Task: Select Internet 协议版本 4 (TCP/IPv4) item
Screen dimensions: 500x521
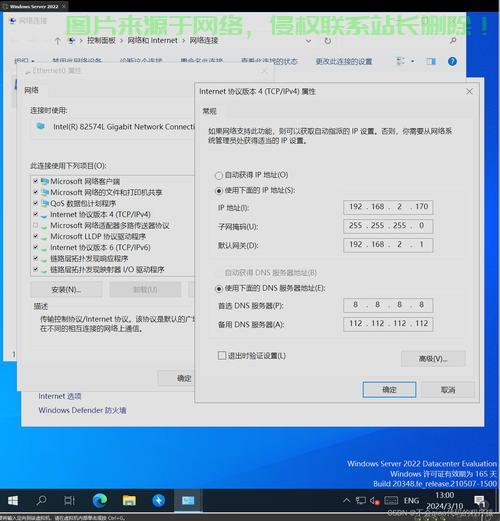Action: pos(100,214)
